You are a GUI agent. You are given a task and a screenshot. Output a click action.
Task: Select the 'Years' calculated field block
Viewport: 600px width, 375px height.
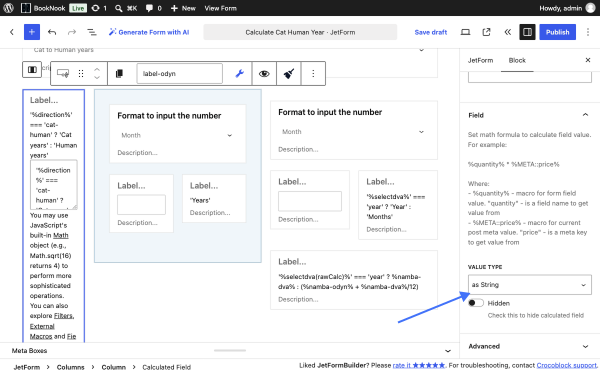[x=214, y=199]
